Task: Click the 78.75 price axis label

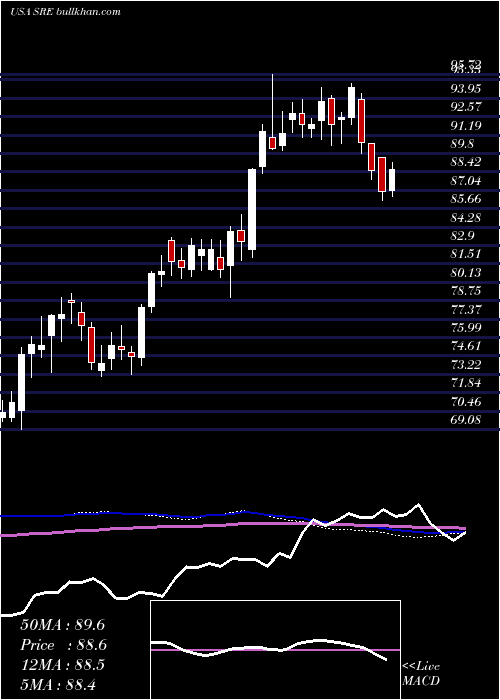Action: [466, 291]
